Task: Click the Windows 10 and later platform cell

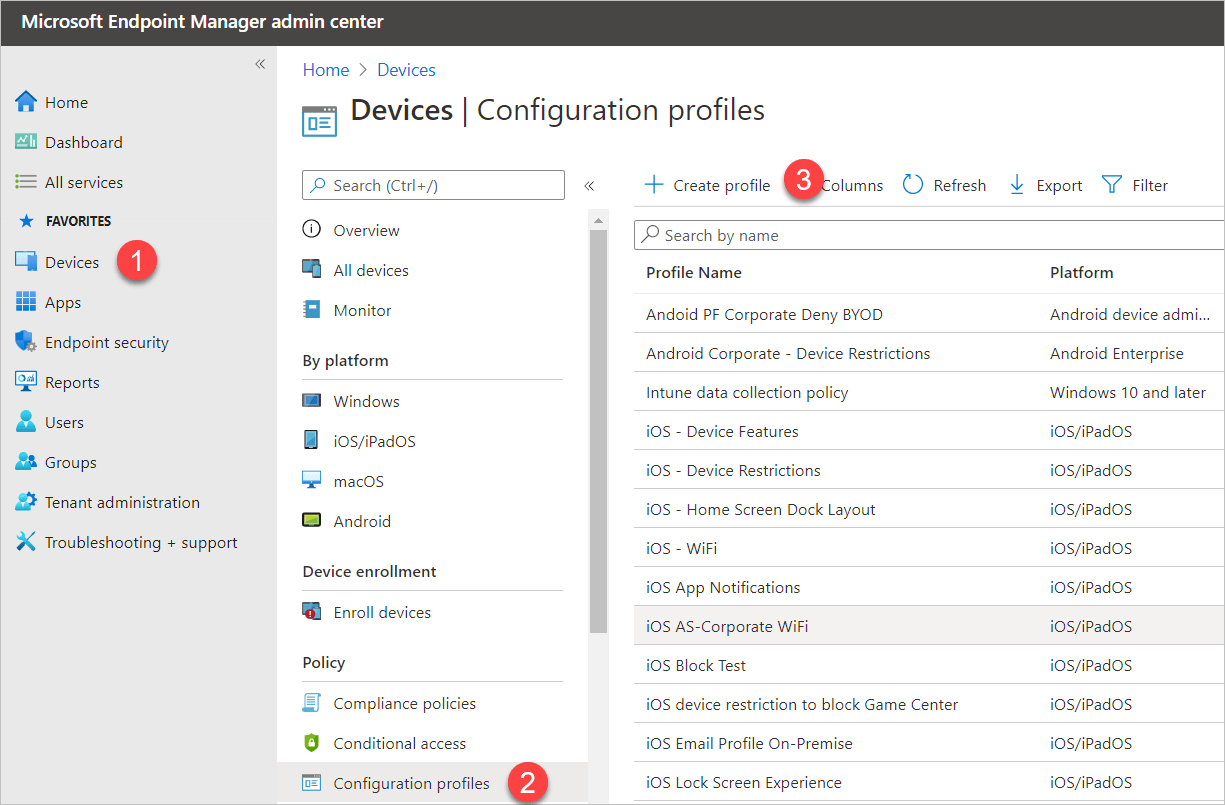Action: pos(1128,392)
